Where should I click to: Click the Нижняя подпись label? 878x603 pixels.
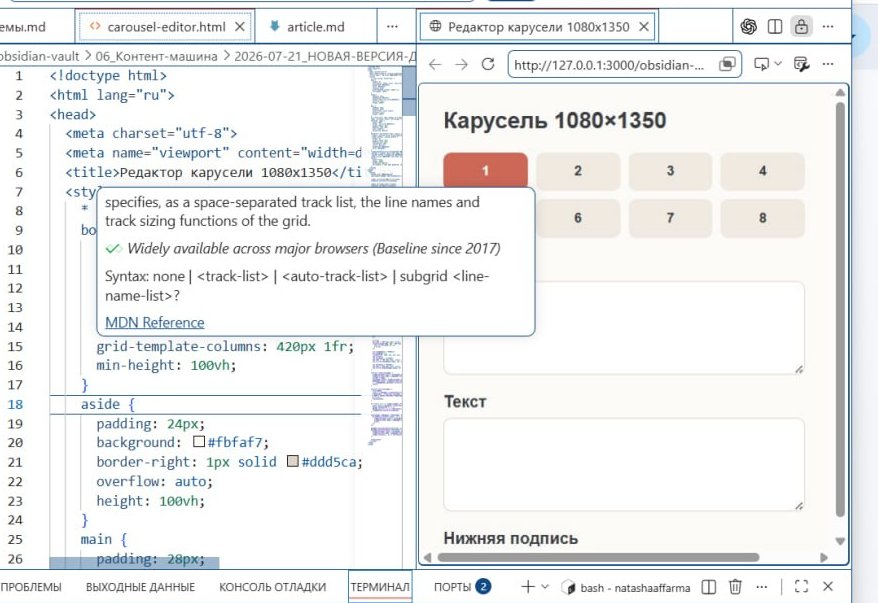pyautogui.click(x=511, y=539)
